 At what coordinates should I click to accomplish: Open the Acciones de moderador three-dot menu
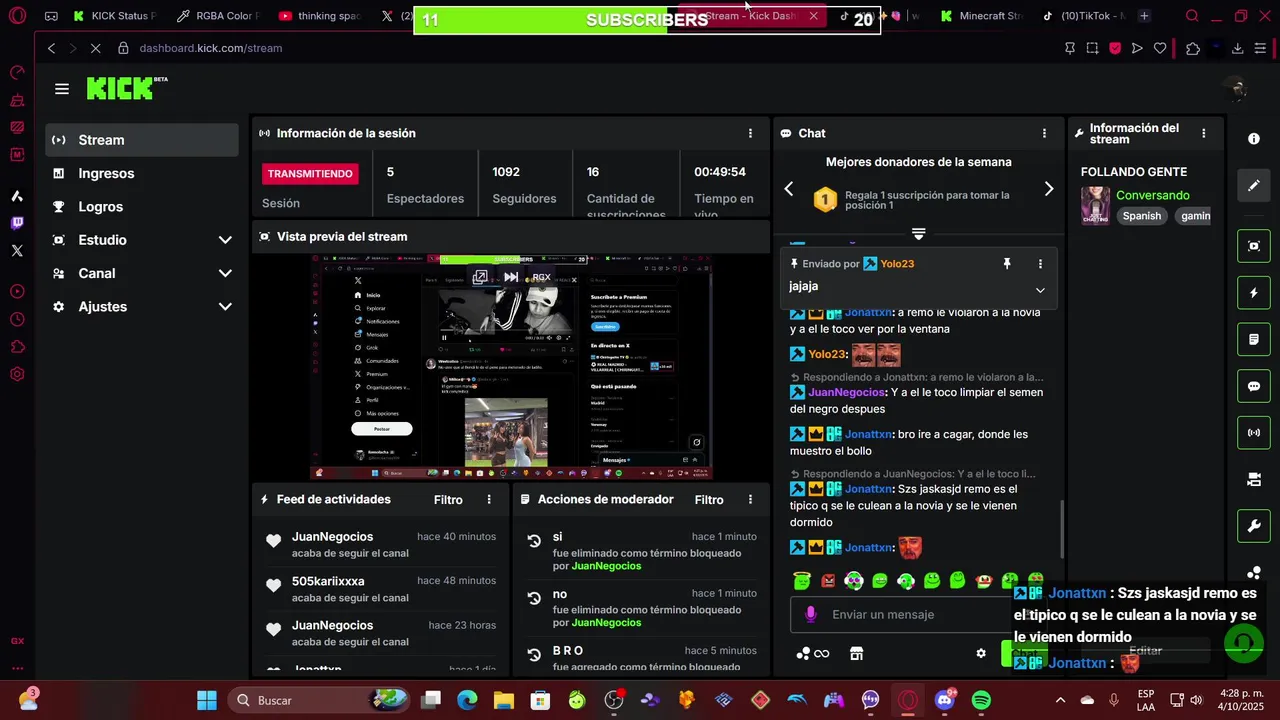pyautogui.click(x=750, y=499)
